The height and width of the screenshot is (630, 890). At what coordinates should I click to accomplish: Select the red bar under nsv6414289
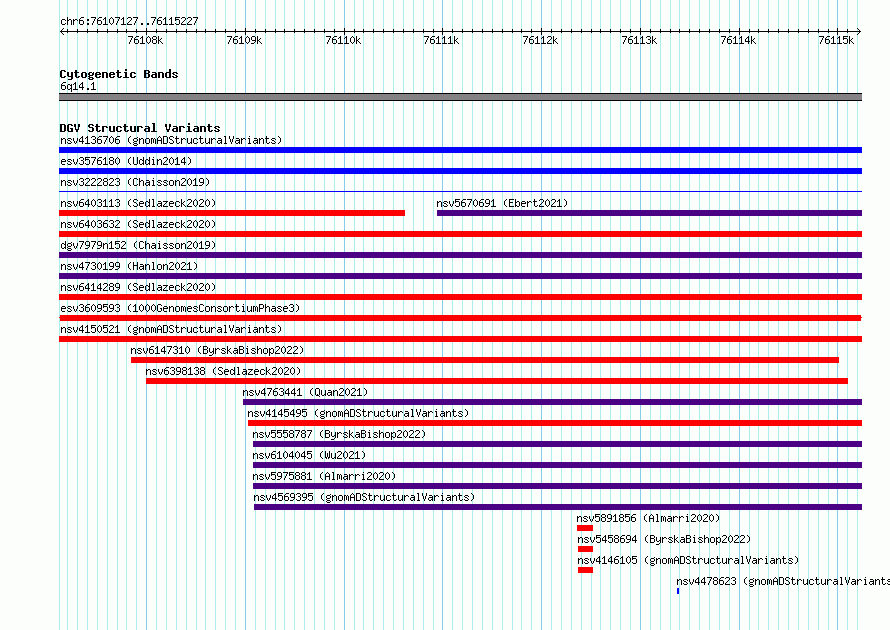(x=460, y=297)
